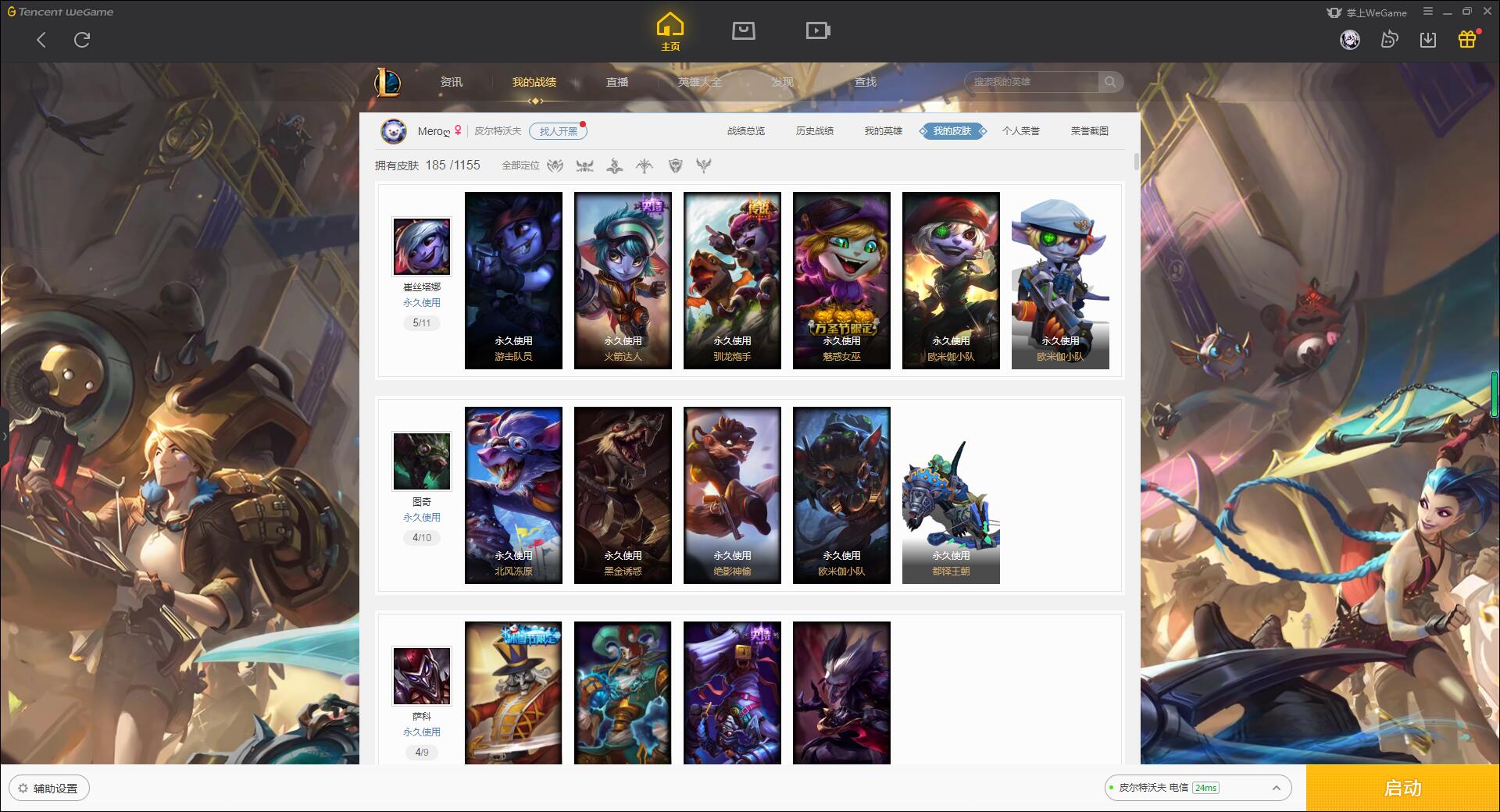
Task: Open 辅助设置 settings button
Action: [49, 789]
